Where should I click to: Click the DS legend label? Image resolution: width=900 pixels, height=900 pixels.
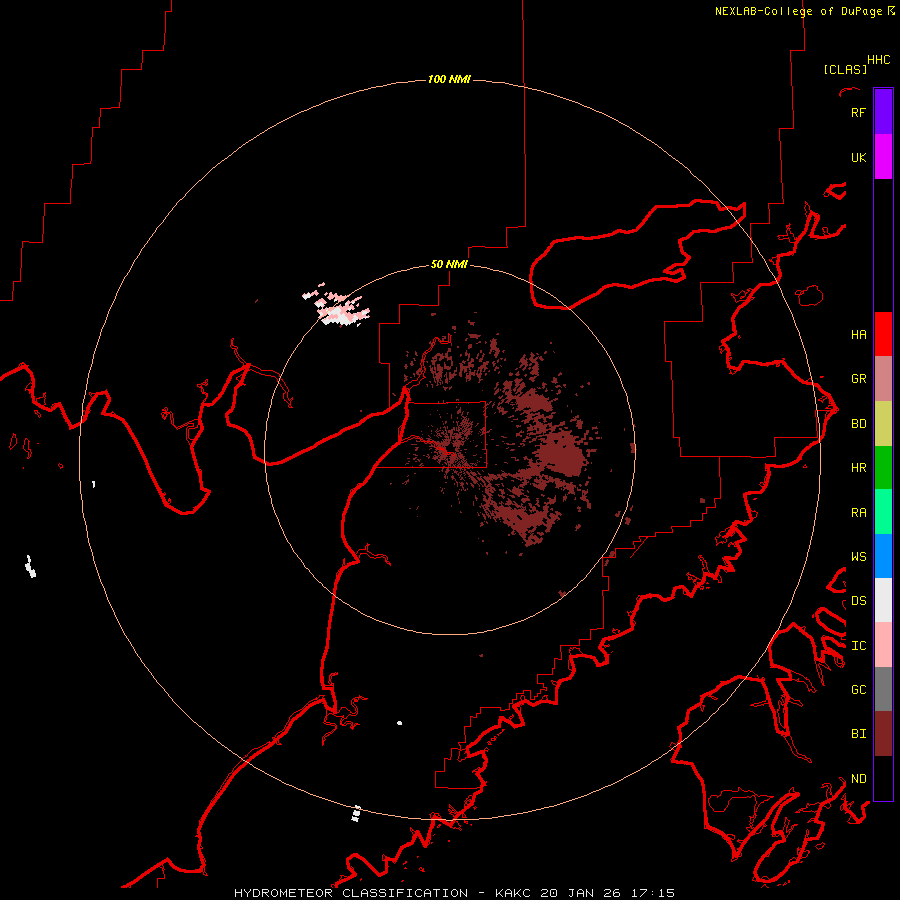tap(858, 600)
